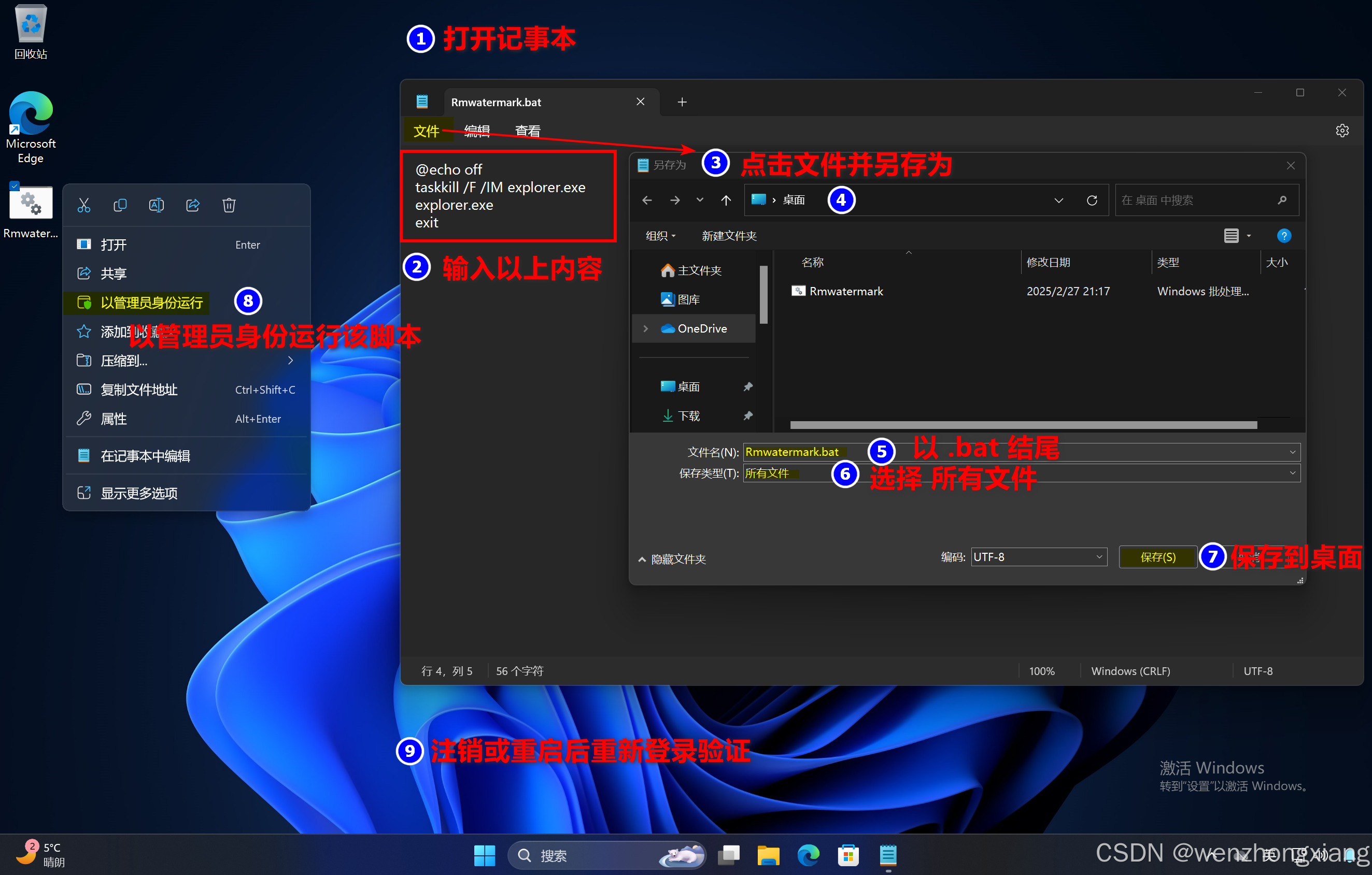Go up one folder level arrow
Image resolution: width=1372 pixels, height=875 pixels.
point(725,200)
